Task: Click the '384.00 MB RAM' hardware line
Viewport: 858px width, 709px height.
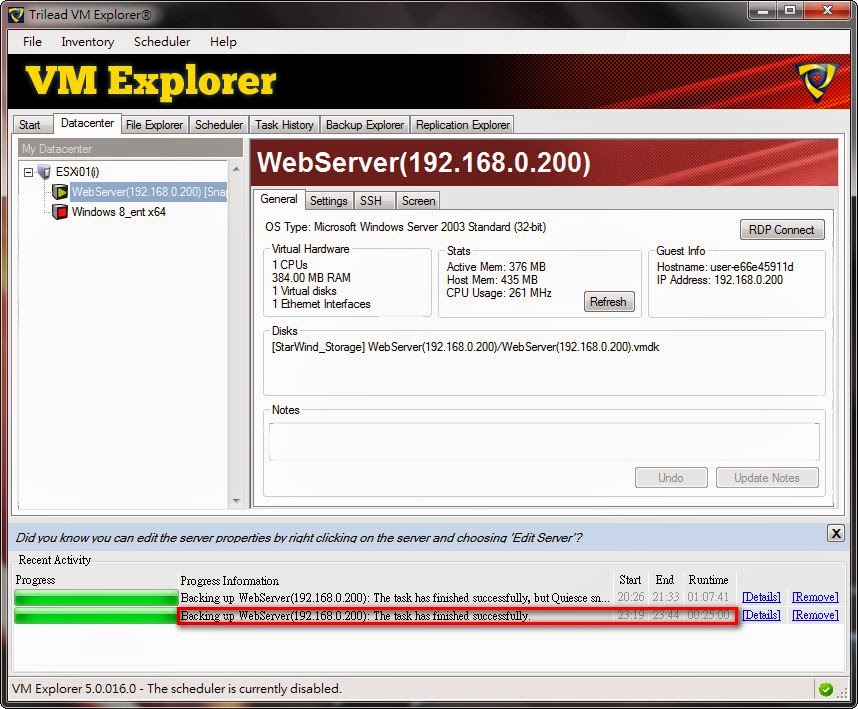Action: pyautogui.click(x=311, y=278)
